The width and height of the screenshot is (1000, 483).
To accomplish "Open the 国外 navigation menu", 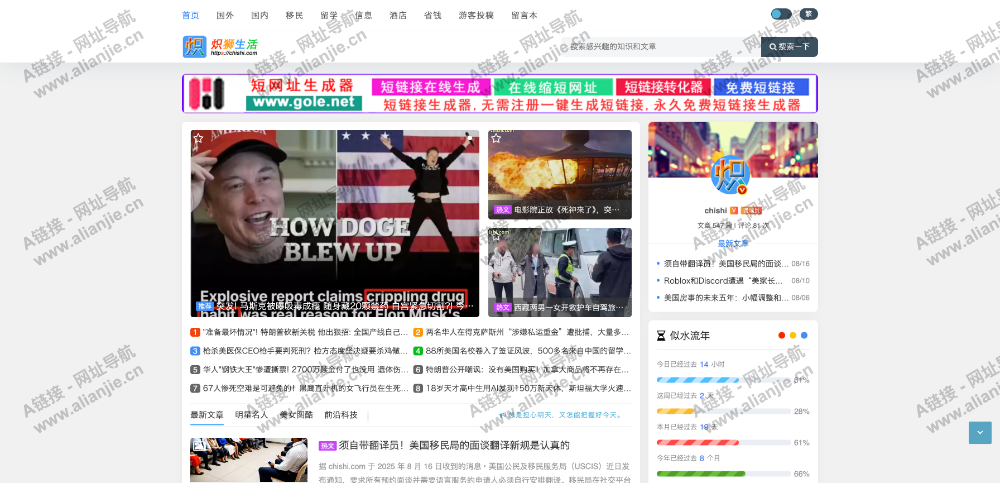I will point(225,15).
